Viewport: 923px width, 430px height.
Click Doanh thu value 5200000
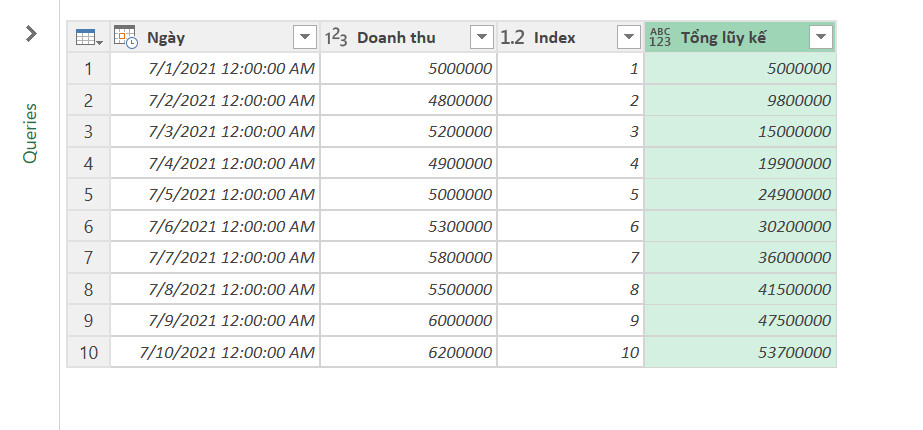click(409, 132)
